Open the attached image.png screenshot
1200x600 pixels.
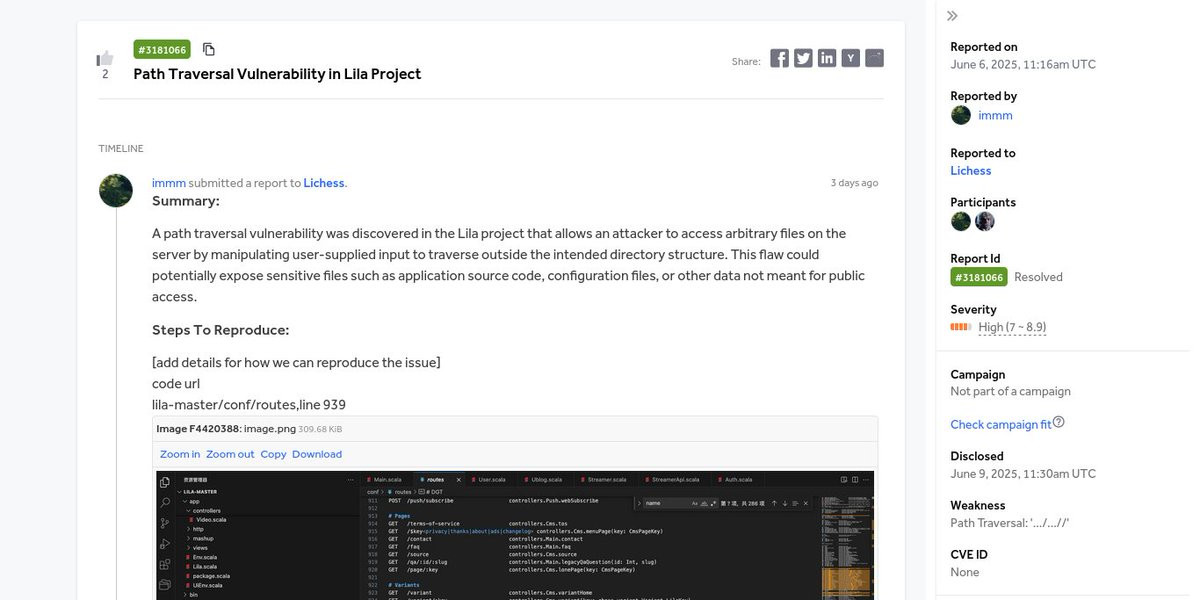click(x=516, y=535)
